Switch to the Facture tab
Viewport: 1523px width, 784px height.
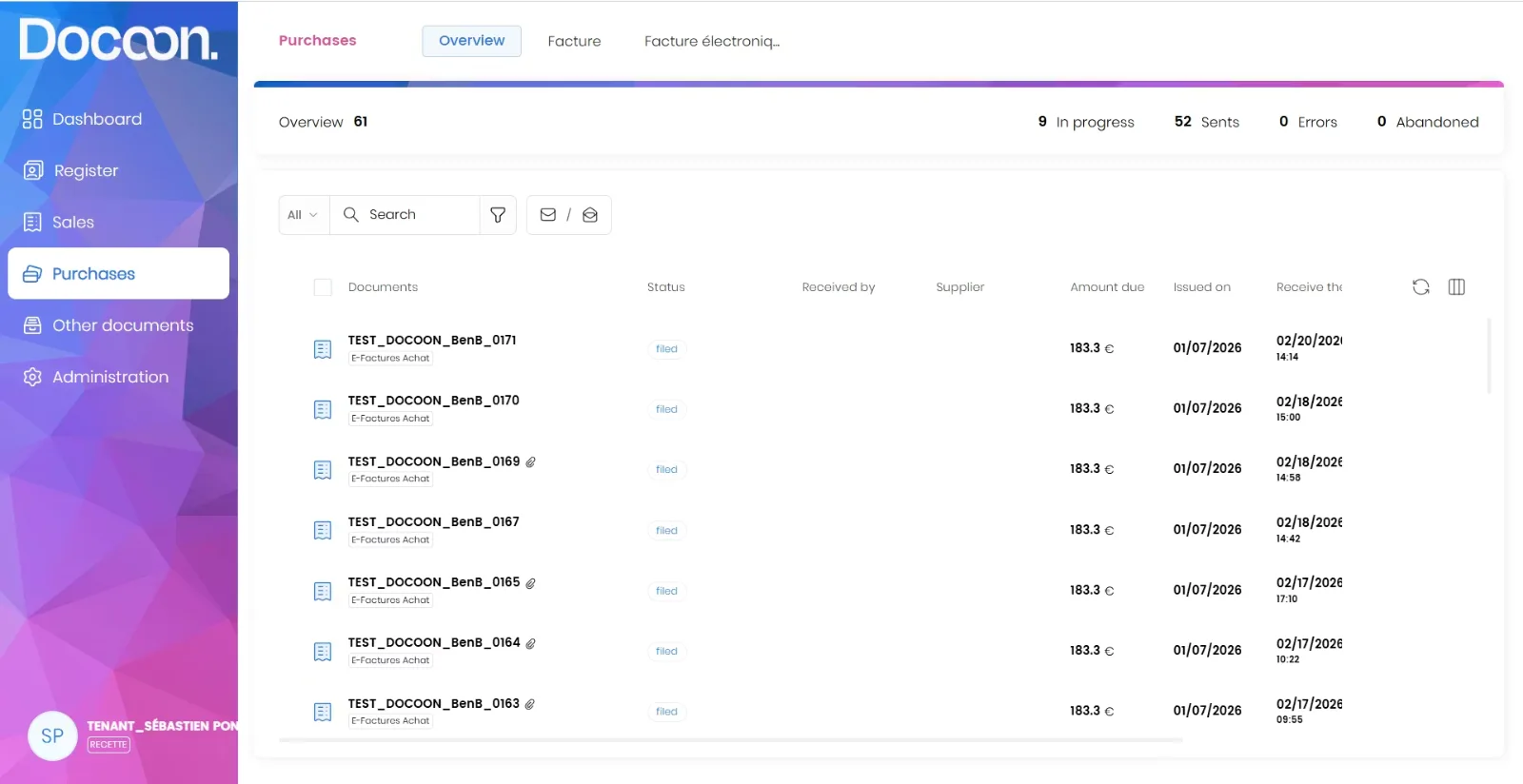click(x=574, y=41)
